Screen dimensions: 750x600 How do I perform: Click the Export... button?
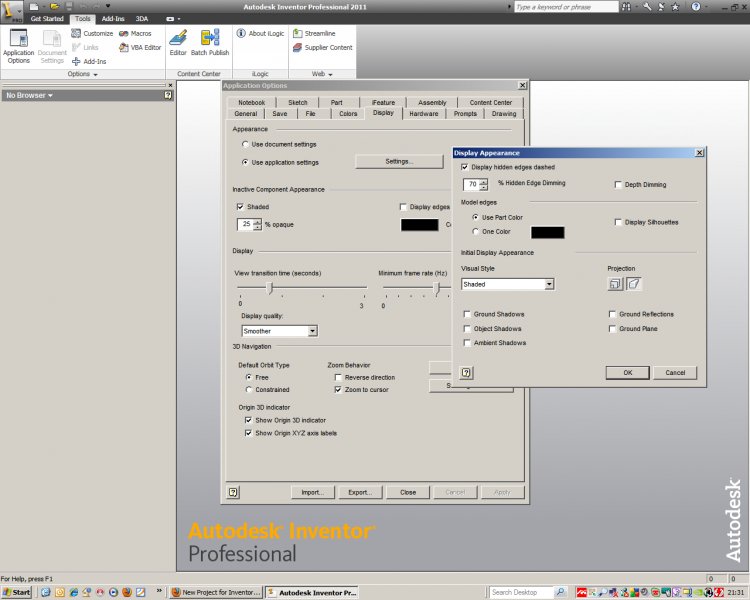(x=359, y=492)
